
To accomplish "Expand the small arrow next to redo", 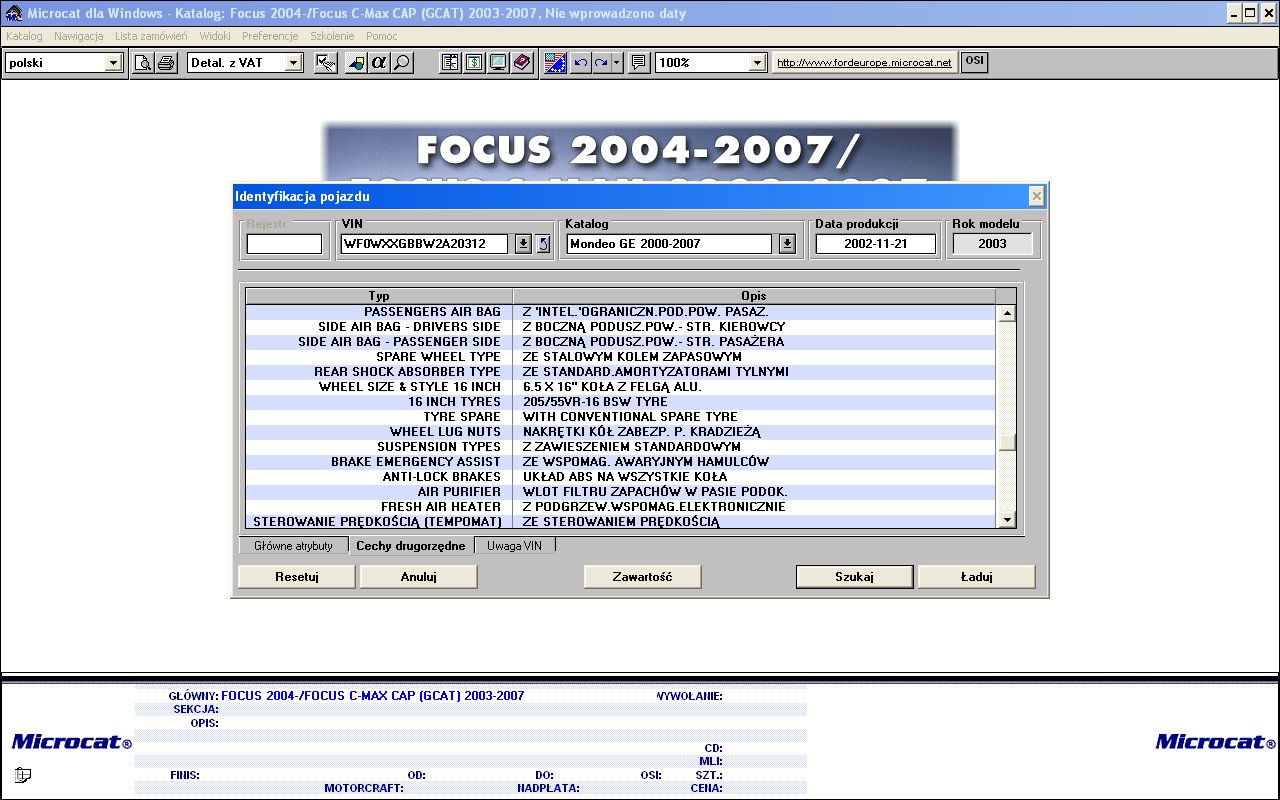I will tap(617, 63).
